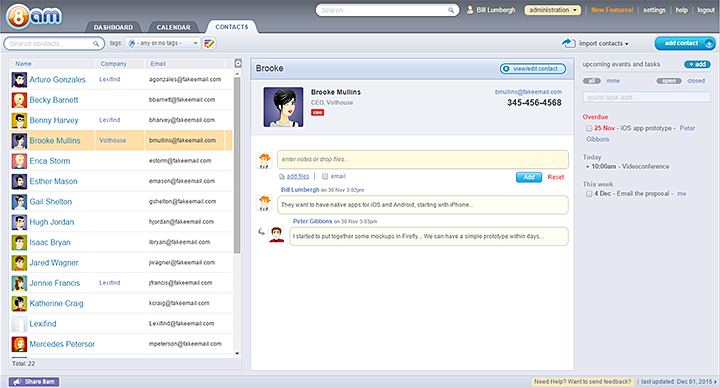
Task: Click the plus icon on add contact
Action: [x=709, y=44]
